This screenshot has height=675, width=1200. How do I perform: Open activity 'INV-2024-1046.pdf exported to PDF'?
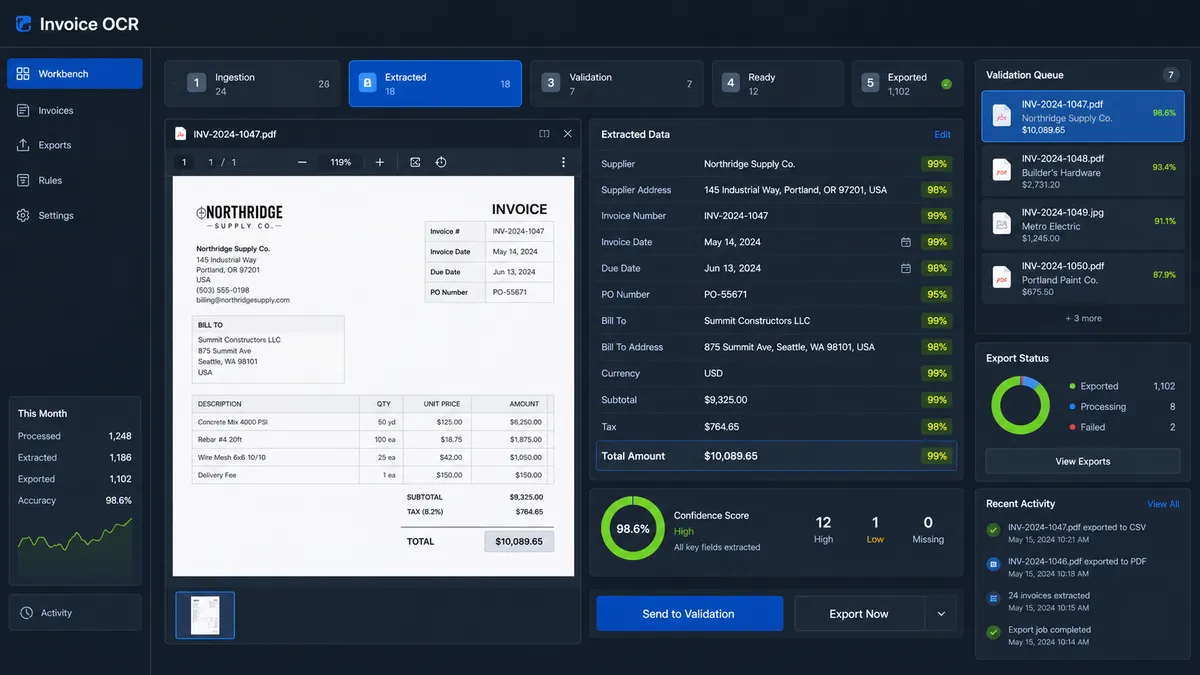pos(1082,567)
